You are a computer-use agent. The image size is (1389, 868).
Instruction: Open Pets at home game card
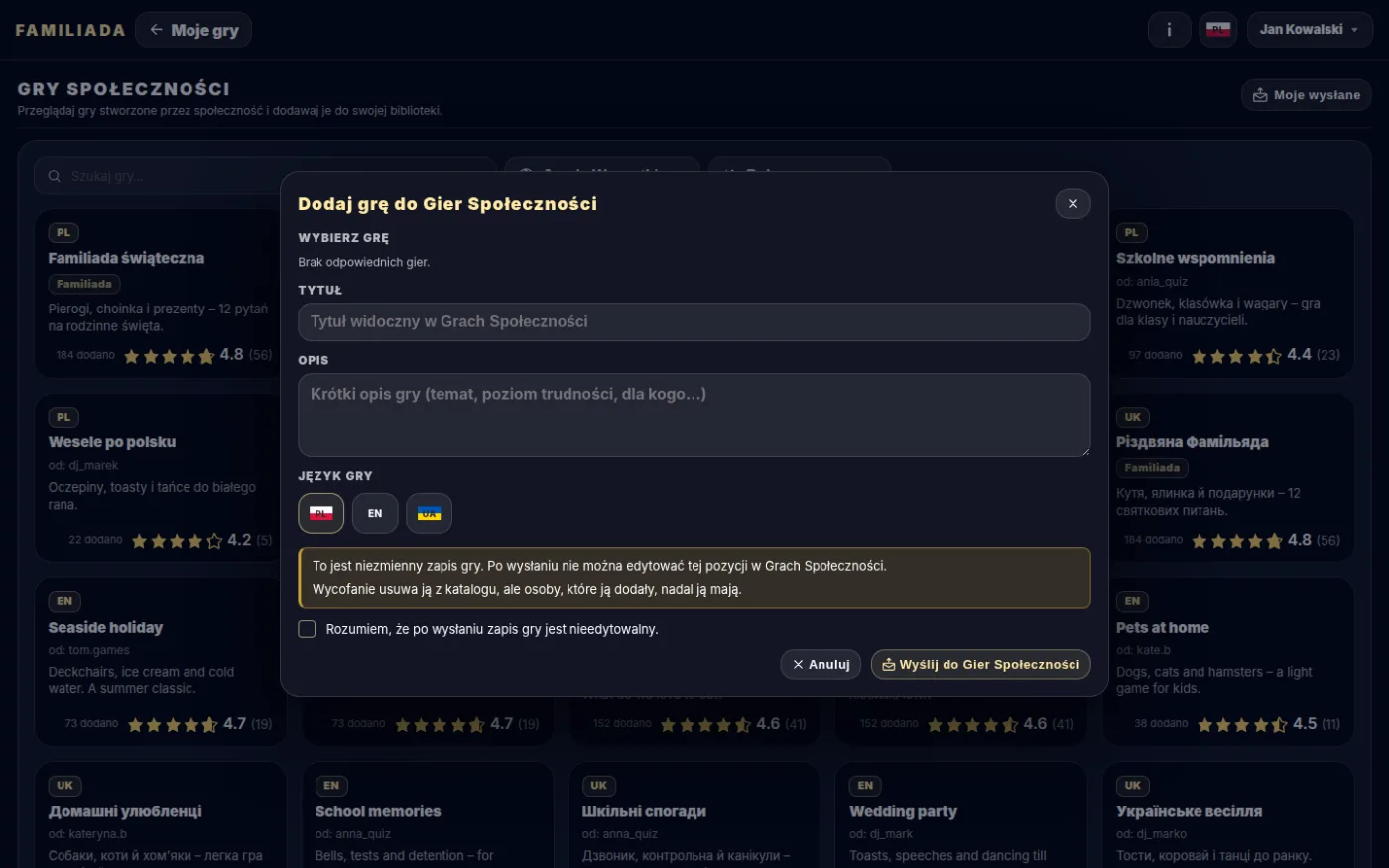click(x=1228, y=662)
